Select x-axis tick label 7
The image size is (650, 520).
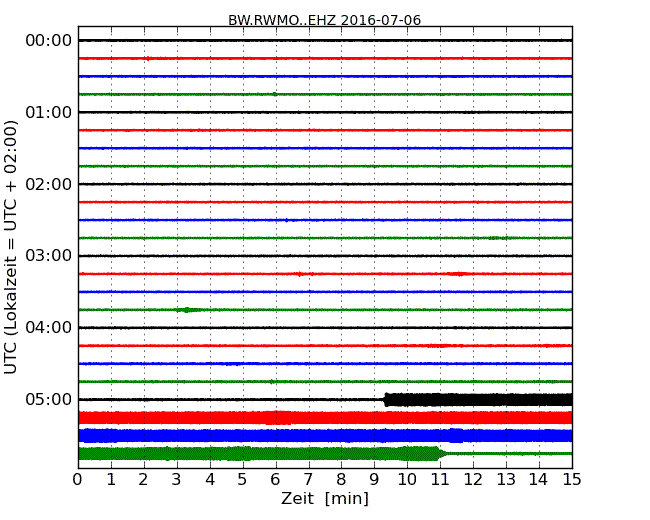pos(308,480)
